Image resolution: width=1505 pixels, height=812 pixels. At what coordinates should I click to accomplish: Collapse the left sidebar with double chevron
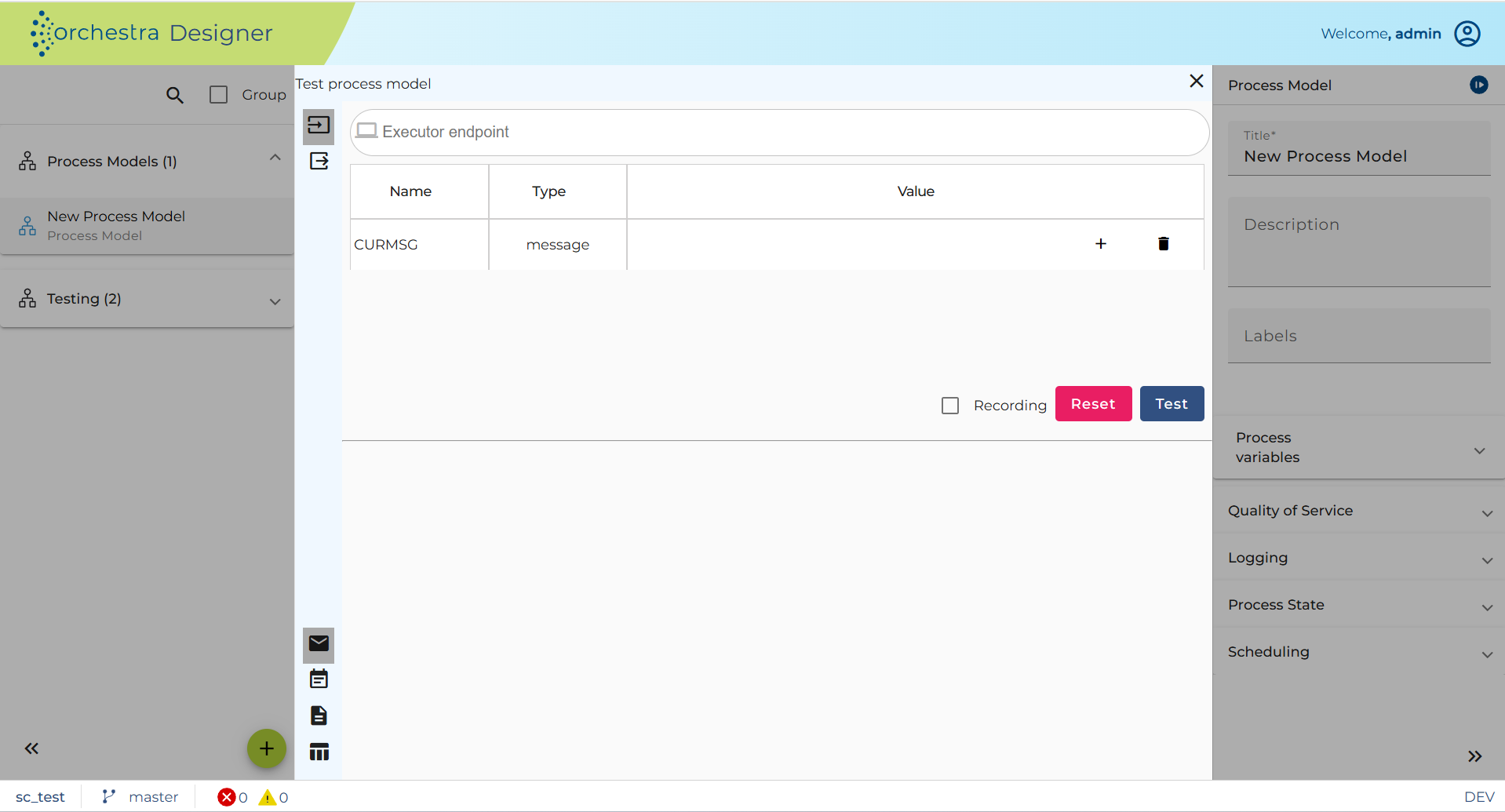pyautogui.click(x=31, y=748)
